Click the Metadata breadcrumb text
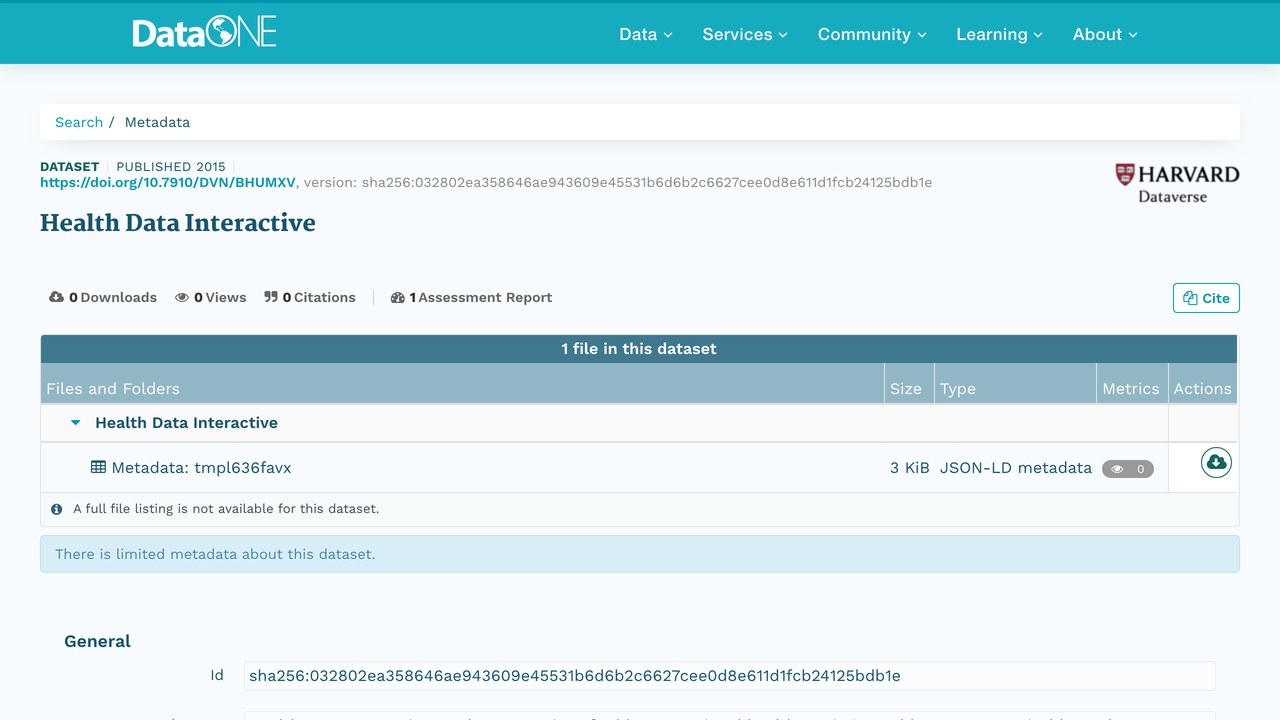Image resolution: width=1280 pixels, height=720 pixels. [x=157, y=122]
